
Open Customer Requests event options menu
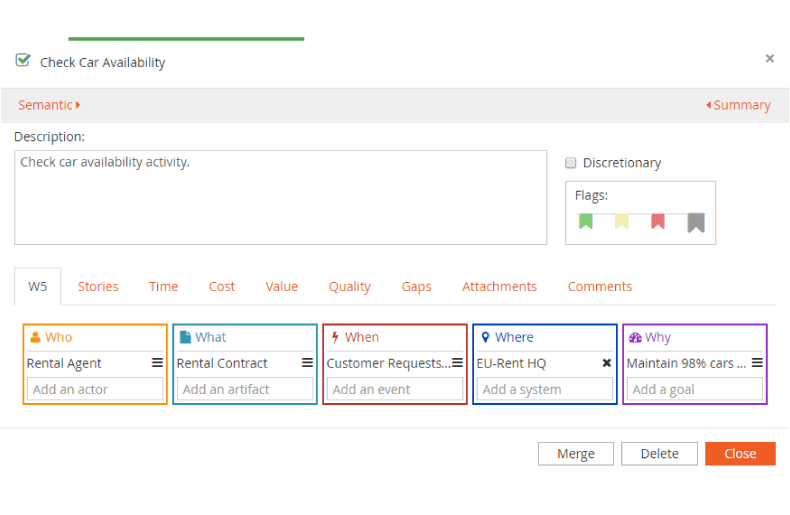click(x=457, y=363)
